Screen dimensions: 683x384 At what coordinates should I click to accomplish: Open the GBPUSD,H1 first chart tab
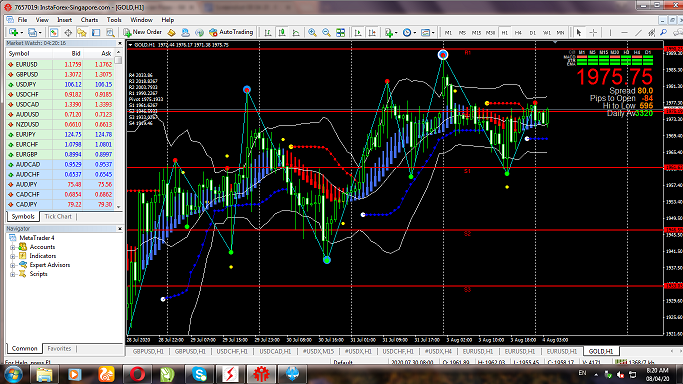tap(148, 351)
